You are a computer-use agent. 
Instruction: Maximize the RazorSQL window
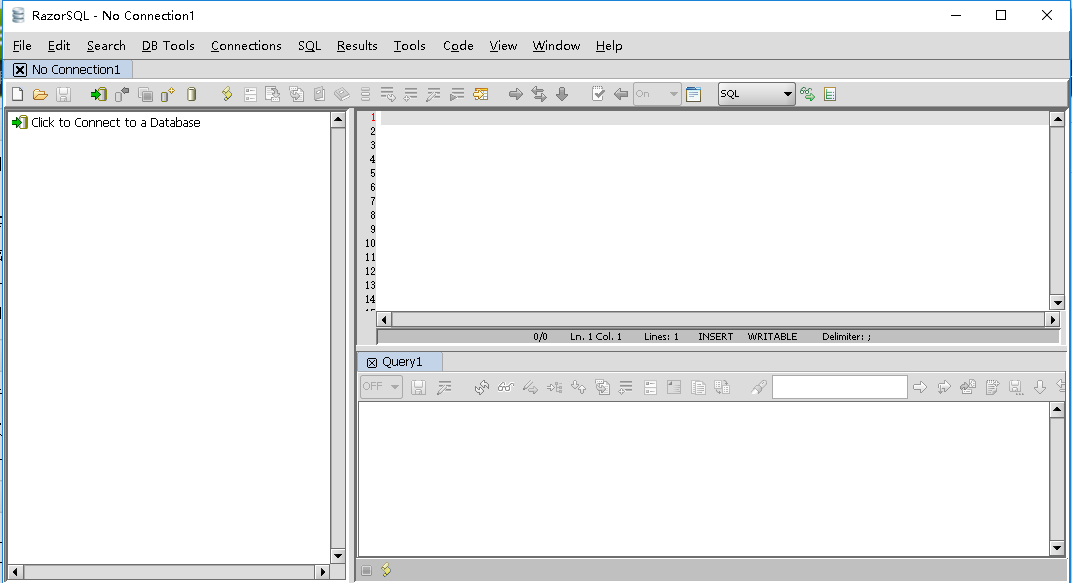(1001, 15)
